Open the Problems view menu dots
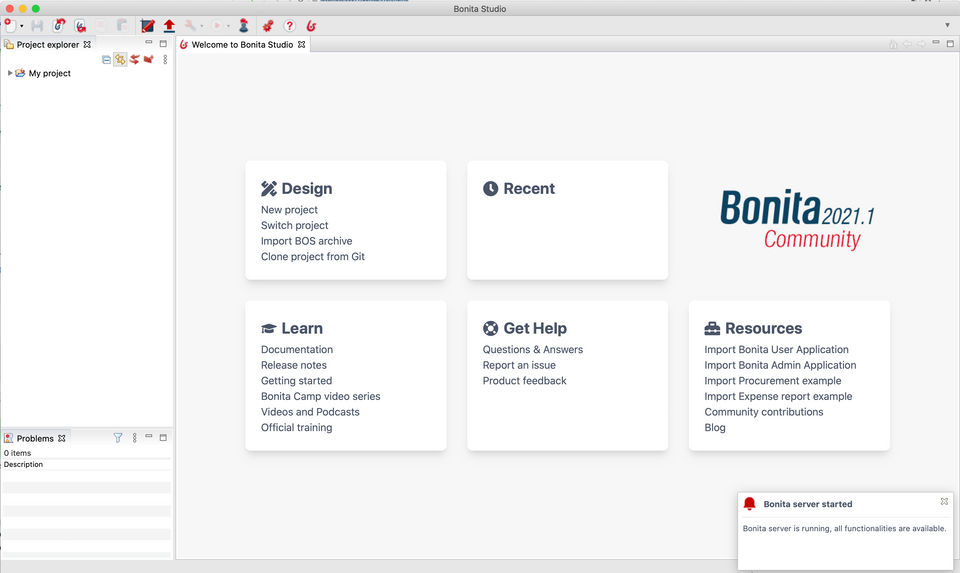Screen dimensions: 960x573 point(134,438)
